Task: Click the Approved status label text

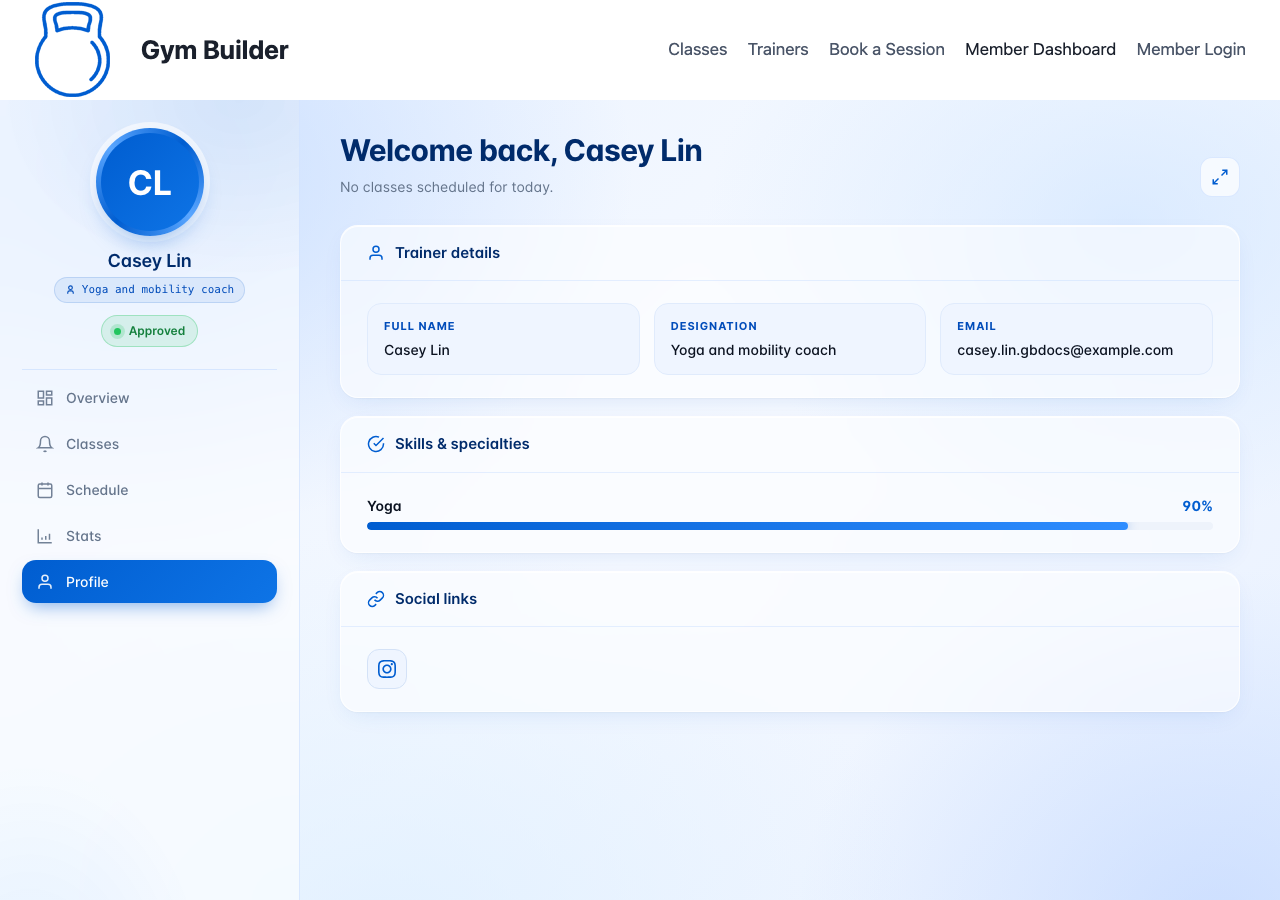Action: click(x=157, y=331)
